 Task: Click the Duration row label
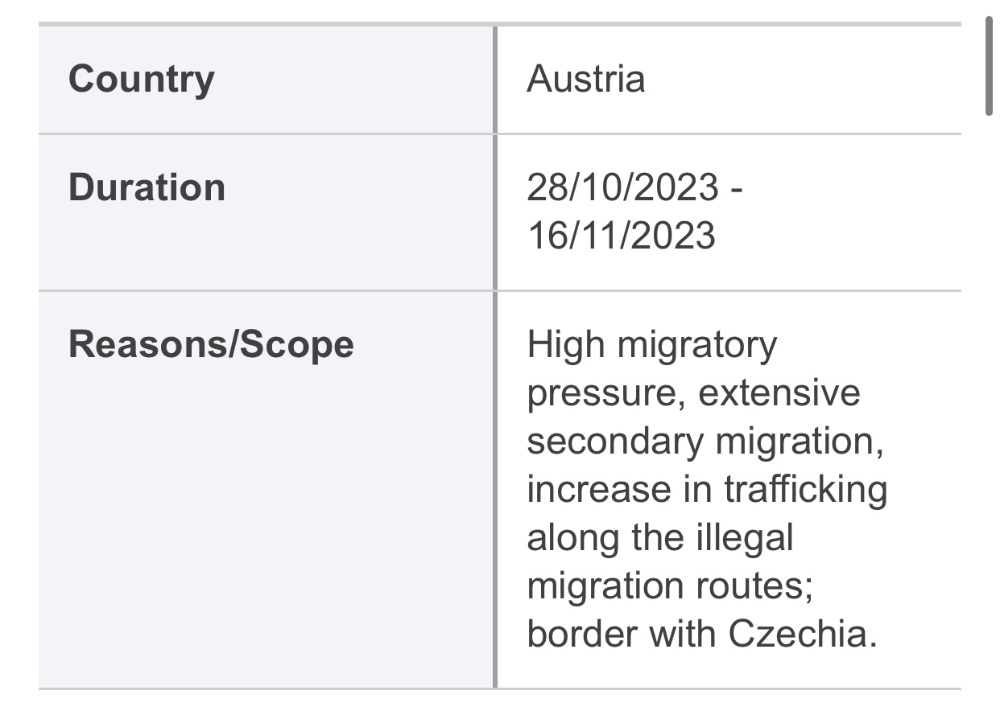coord(147,188)
